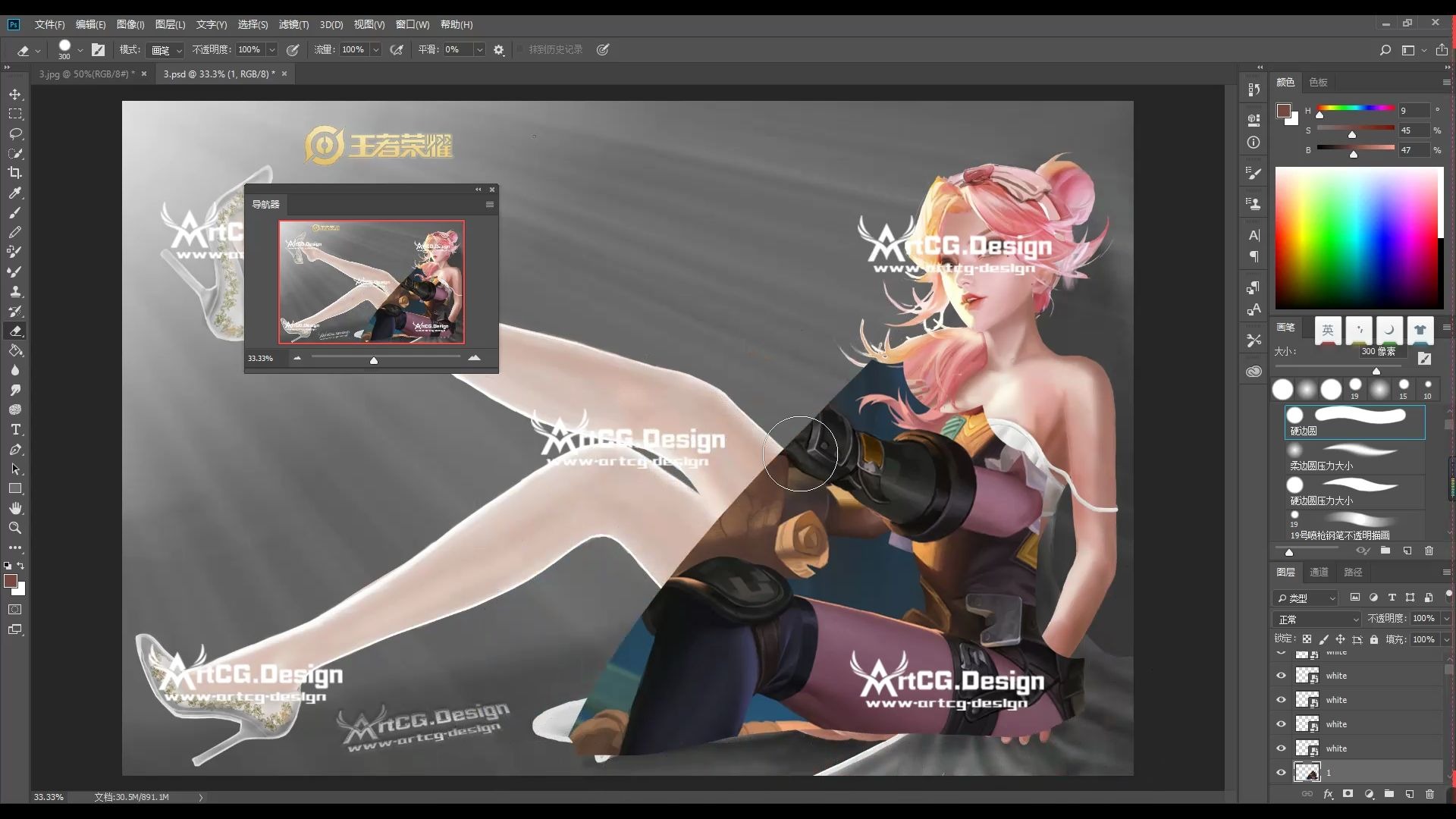Screen dimensions: 1456x819
Task: Open the eraser mode dropdown
Action: [x=166, y=50]
